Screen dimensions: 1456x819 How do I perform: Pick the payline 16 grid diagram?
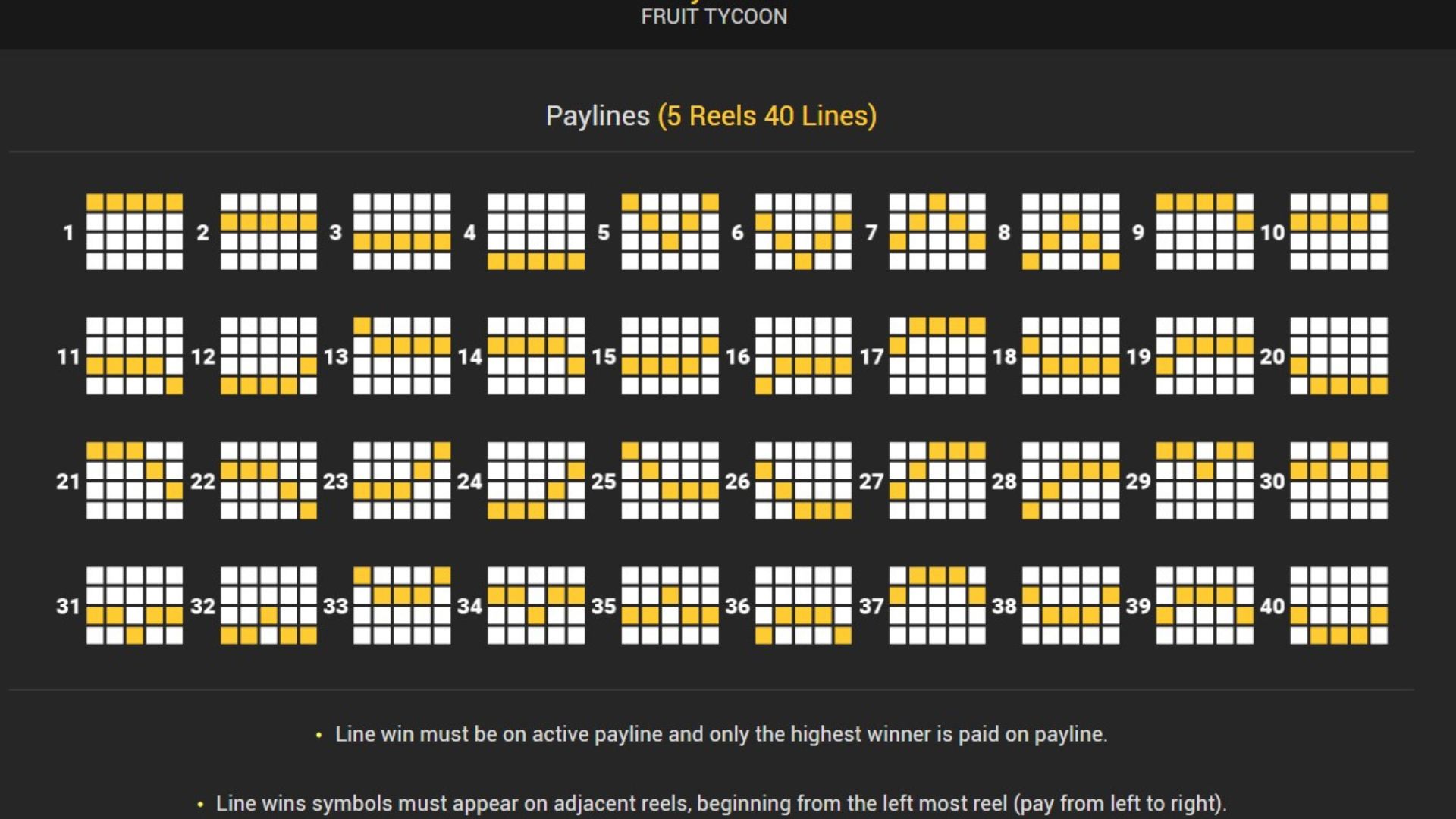(x=803, y=356)
